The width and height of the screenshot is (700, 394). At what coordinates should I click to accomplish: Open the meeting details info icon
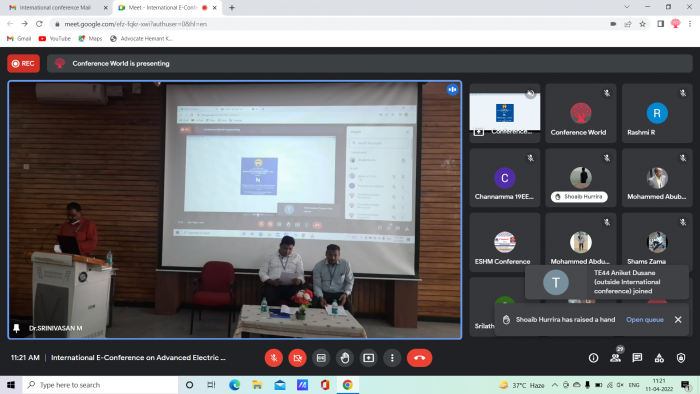point(593,358)
